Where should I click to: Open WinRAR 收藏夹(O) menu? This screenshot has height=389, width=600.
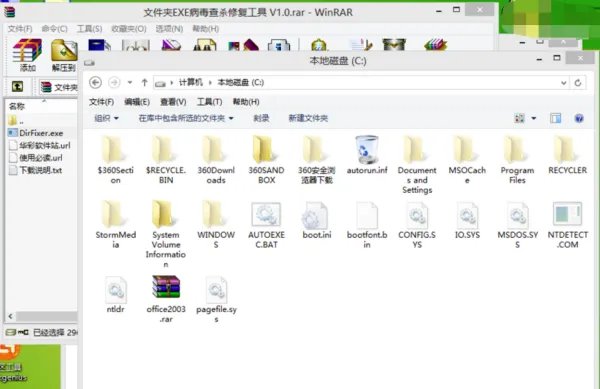point(129,29)
